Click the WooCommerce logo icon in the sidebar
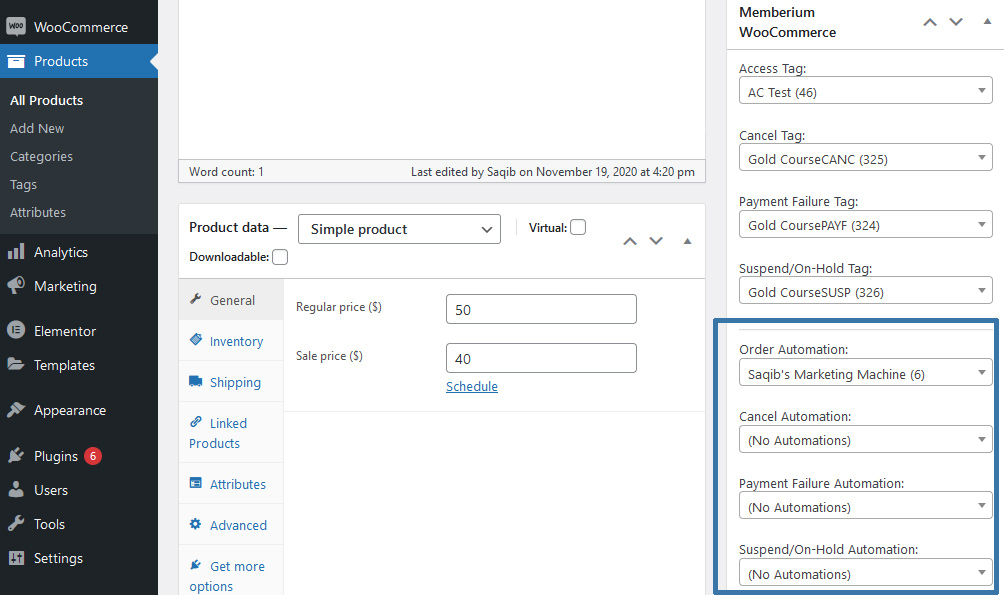This screenshot has width=1004, height=595. [16, 26]
